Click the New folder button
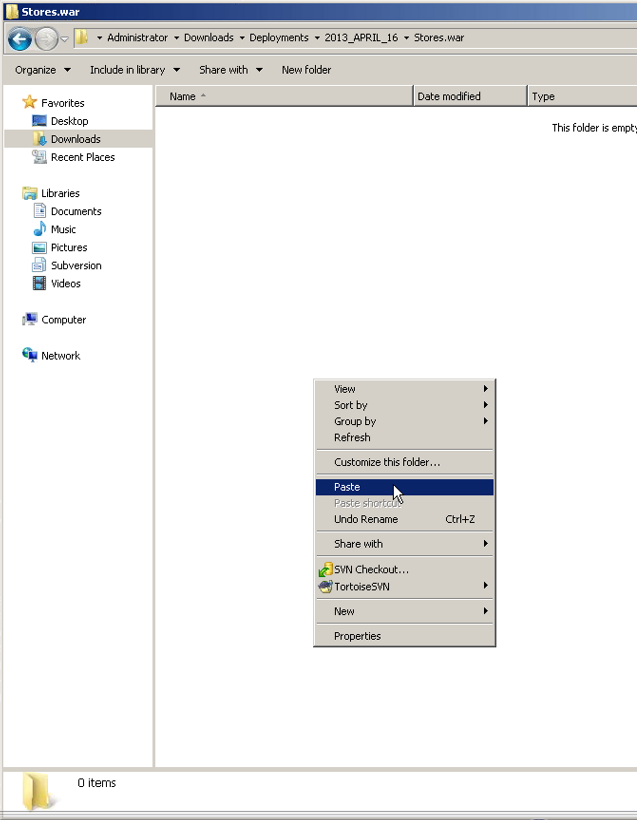 pos(306,70)
